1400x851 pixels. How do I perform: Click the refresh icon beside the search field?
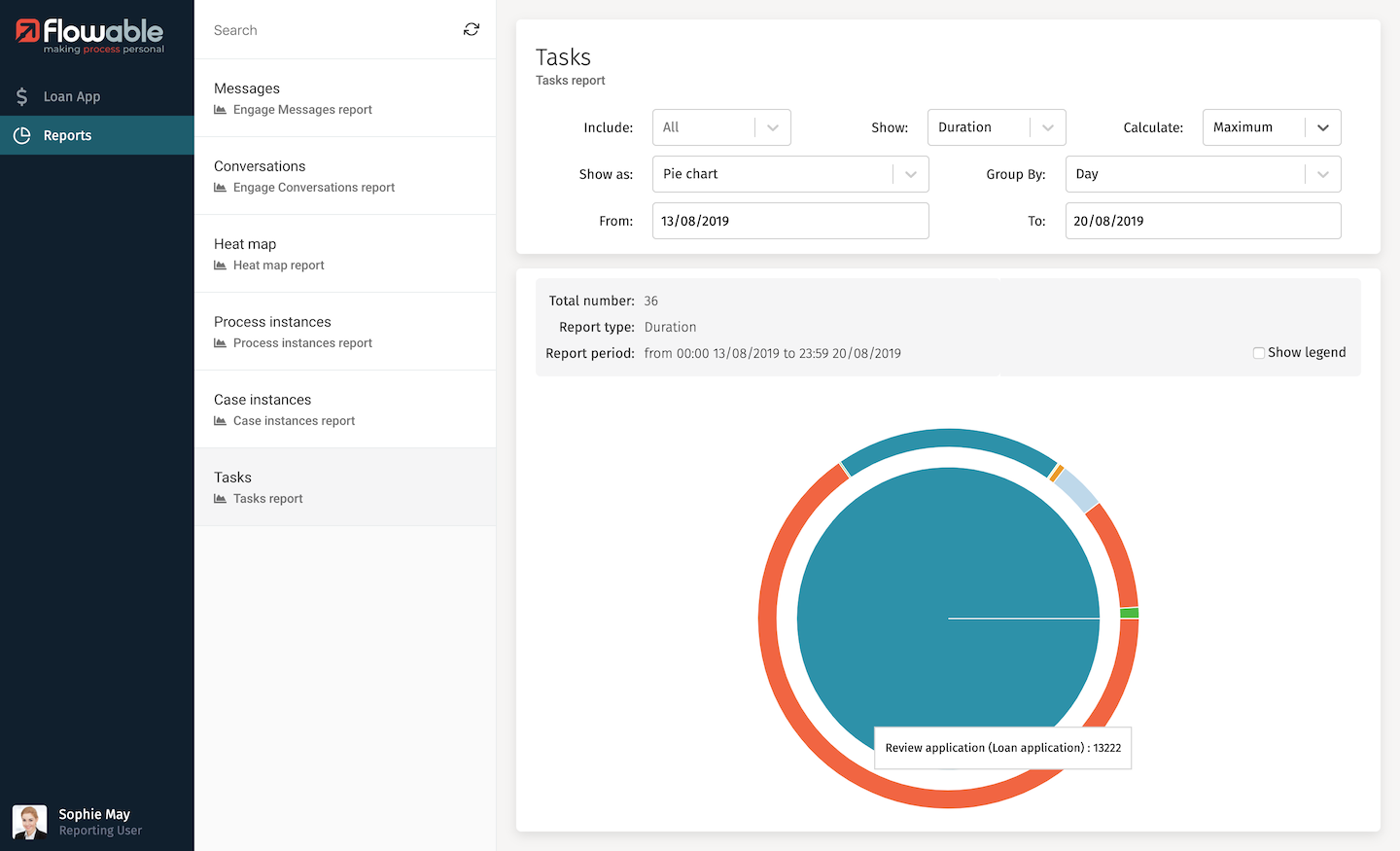tap(472, 30)
